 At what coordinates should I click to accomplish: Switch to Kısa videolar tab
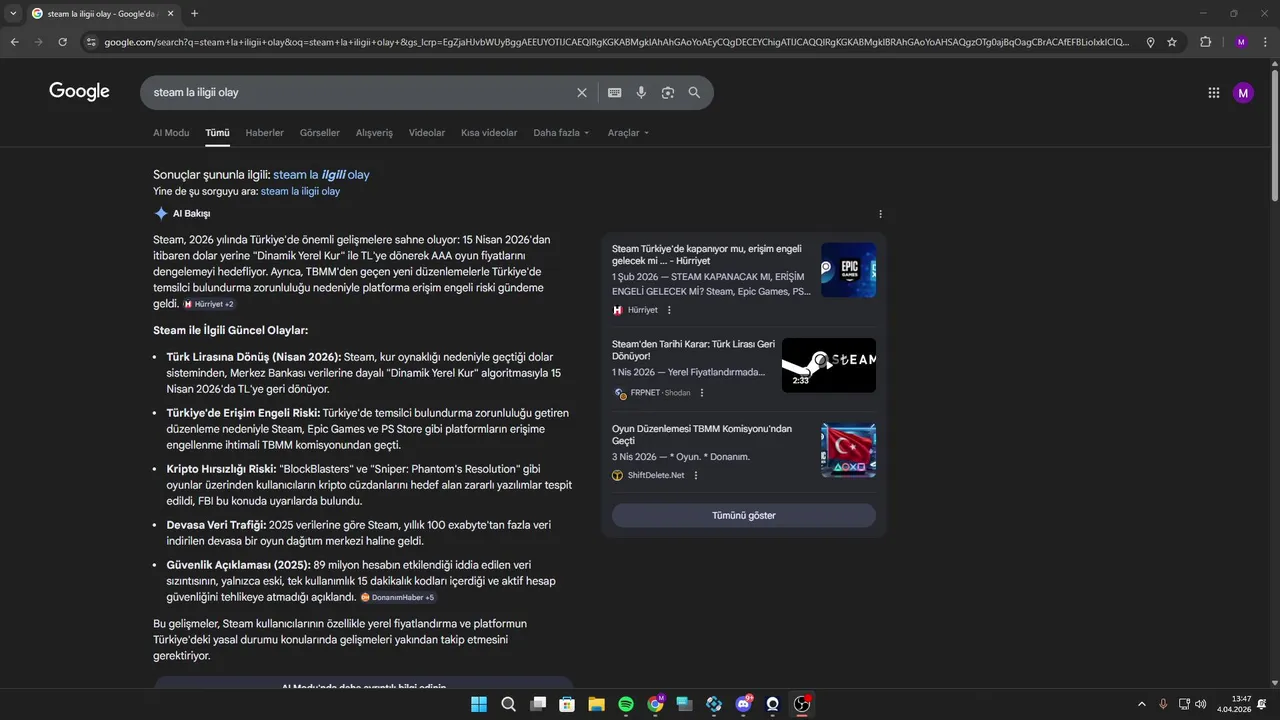coord(489,133)
